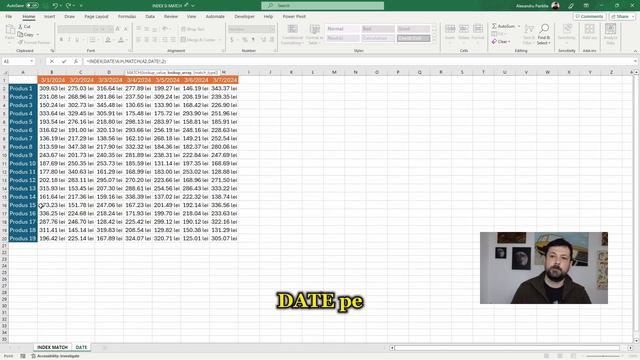Open Customize Quick Access Toolbar dropdown

pyautogui.click(x=81, y=6)
